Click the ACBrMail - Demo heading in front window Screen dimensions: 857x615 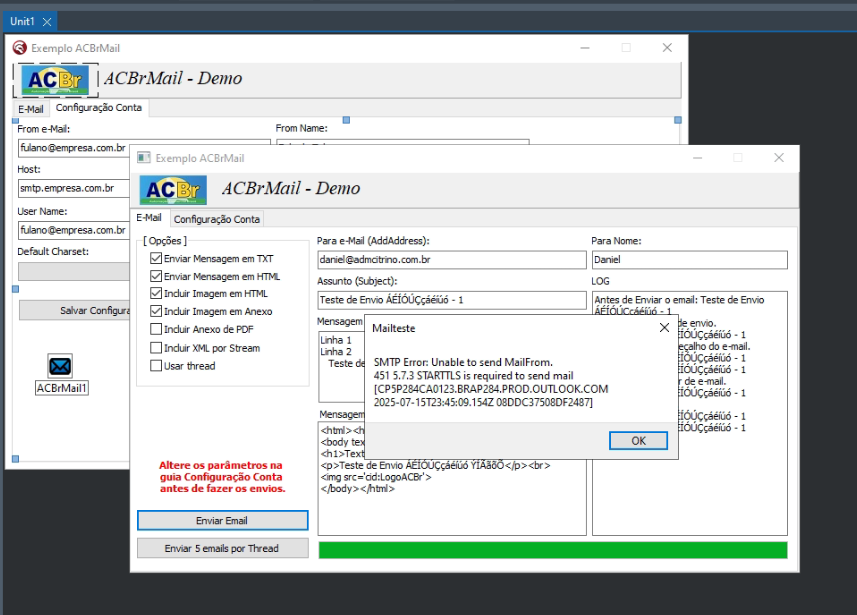(291, 188)
